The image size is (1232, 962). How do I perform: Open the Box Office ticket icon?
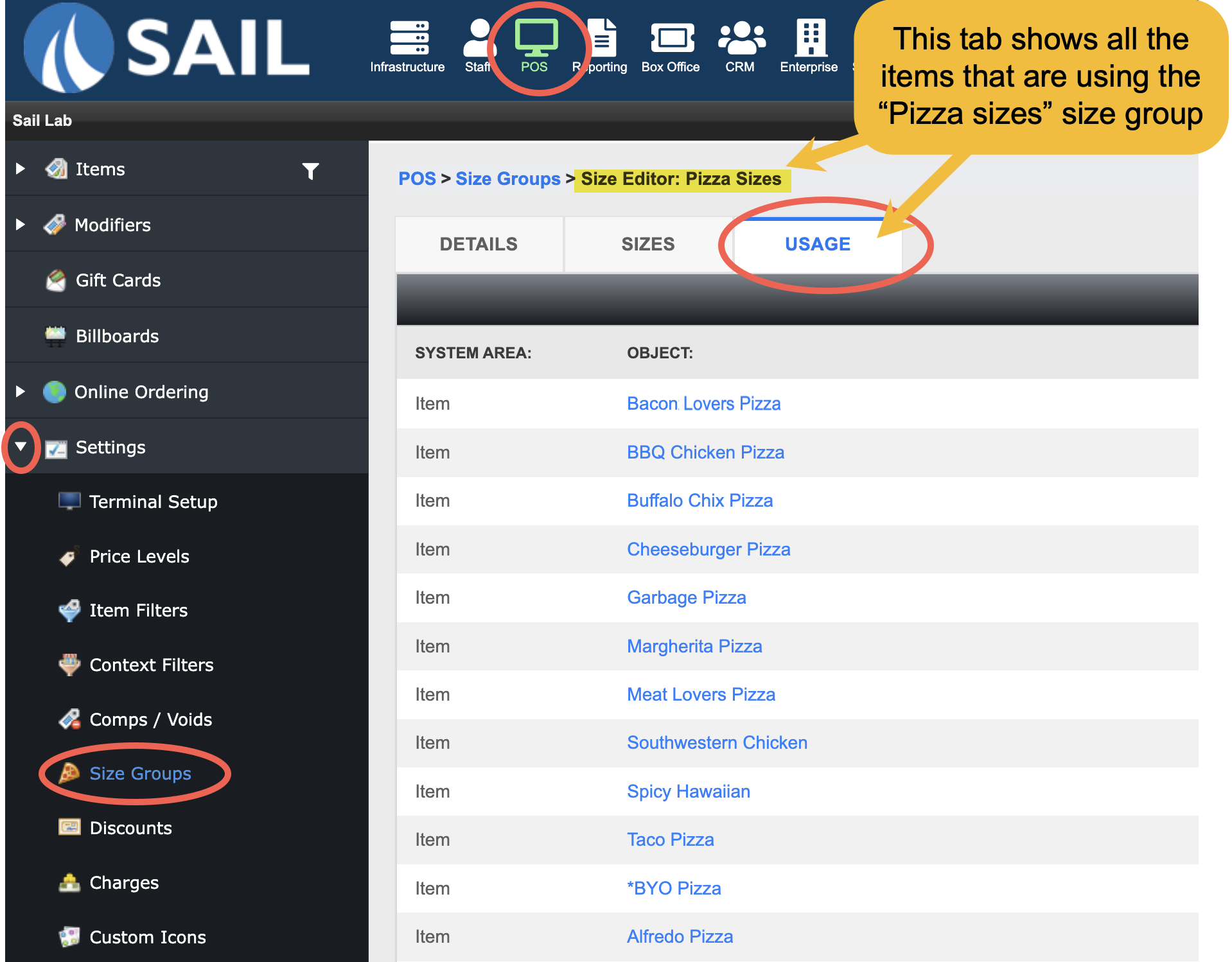671,40
